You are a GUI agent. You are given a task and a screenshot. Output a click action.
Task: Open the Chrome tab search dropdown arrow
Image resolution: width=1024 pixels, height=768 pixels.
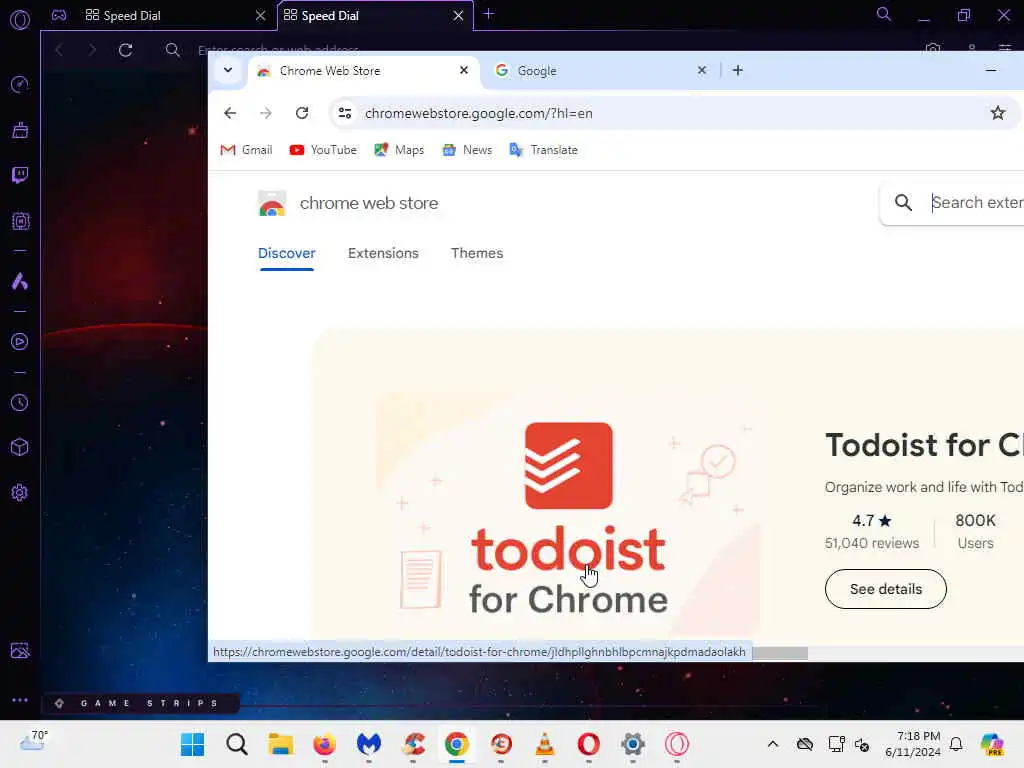(x=228, y=70)
